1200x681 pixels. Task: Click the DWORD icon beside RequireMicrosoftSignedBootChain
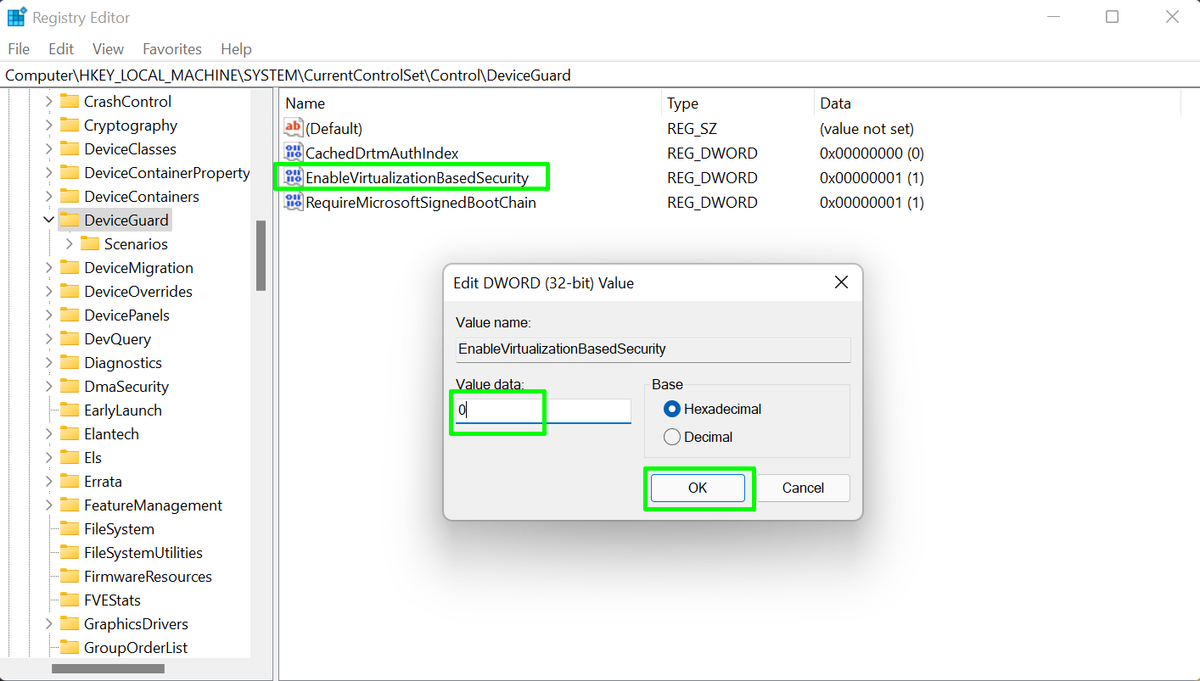point(294,202)
